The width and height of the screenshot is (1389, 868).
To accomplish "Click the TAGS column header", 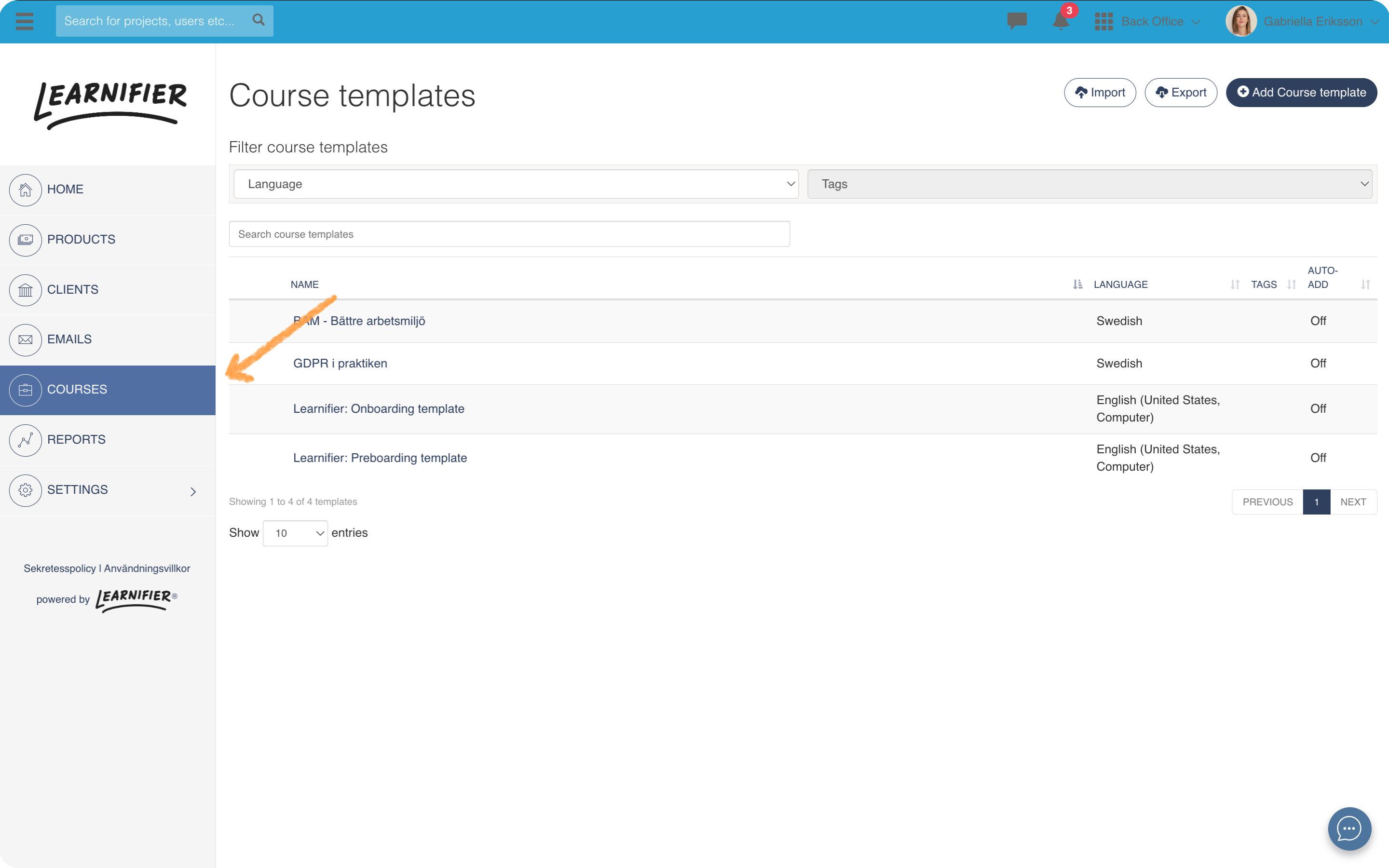I will point(1264,285).
